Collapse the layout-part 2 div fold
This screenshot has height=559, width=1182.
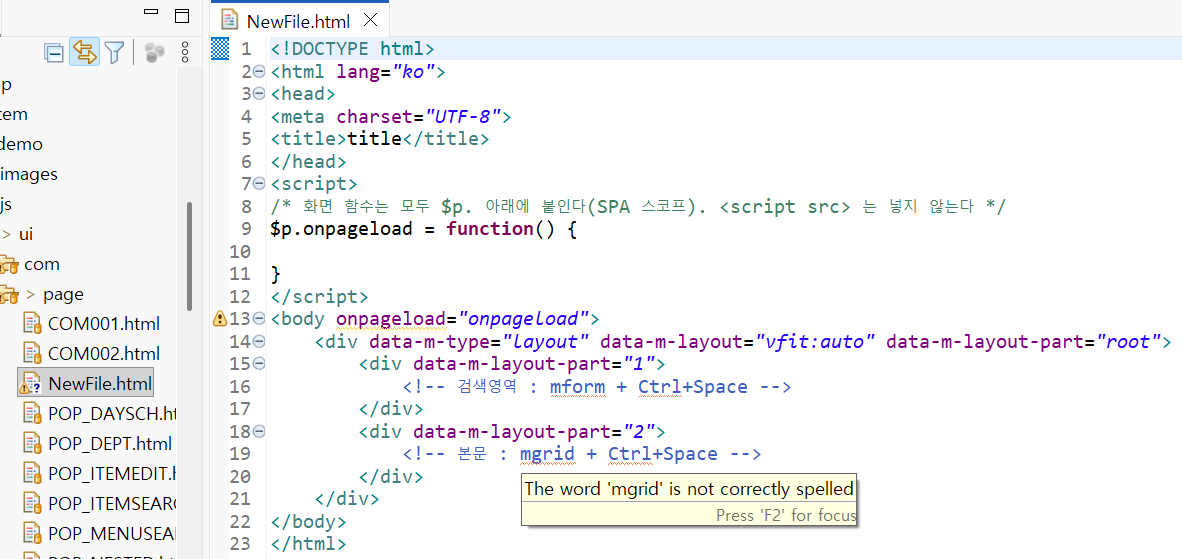(x=259, y=432)
